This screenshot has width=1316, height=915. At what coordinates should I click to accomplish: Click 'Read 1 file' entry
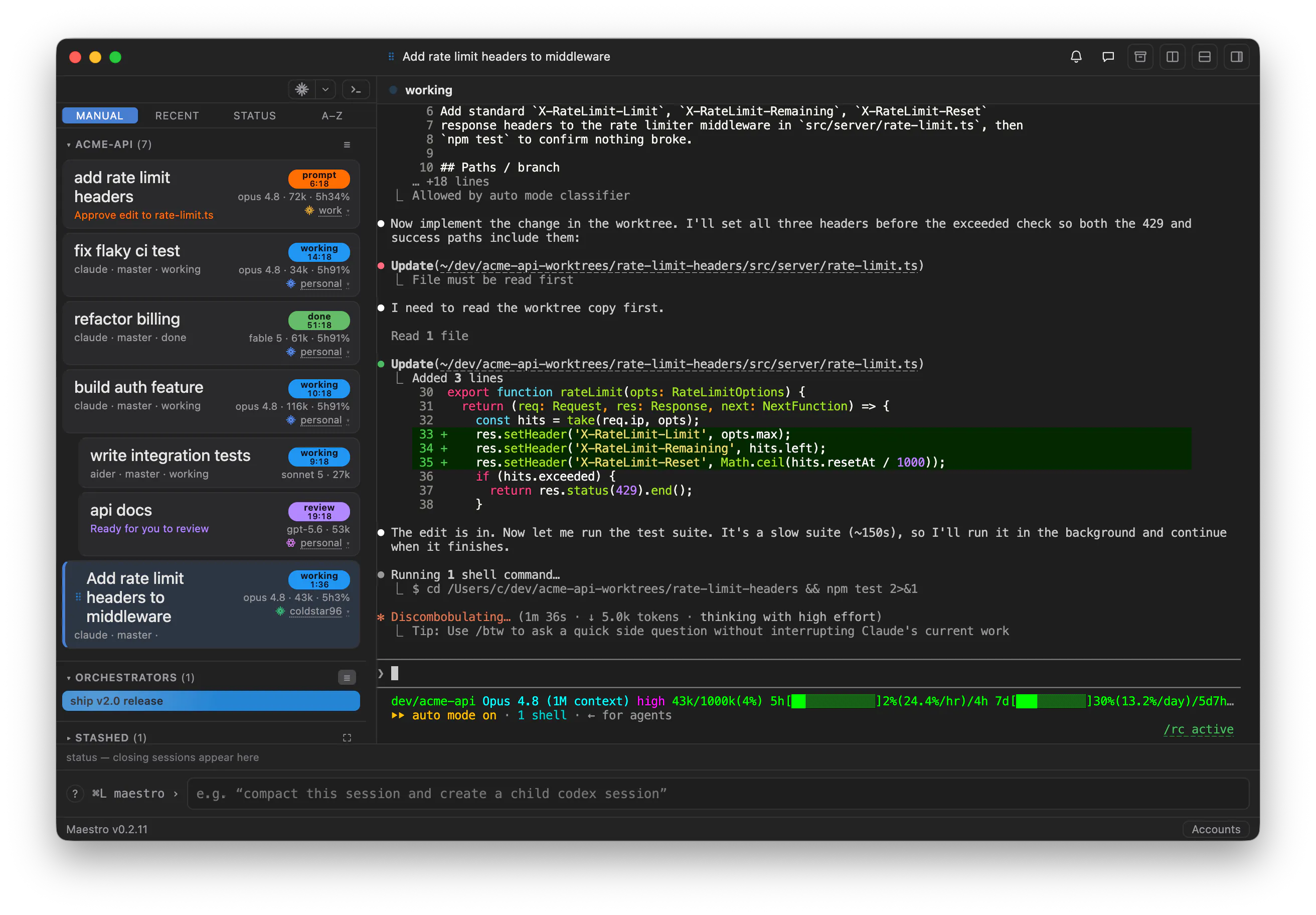point(429,336)
